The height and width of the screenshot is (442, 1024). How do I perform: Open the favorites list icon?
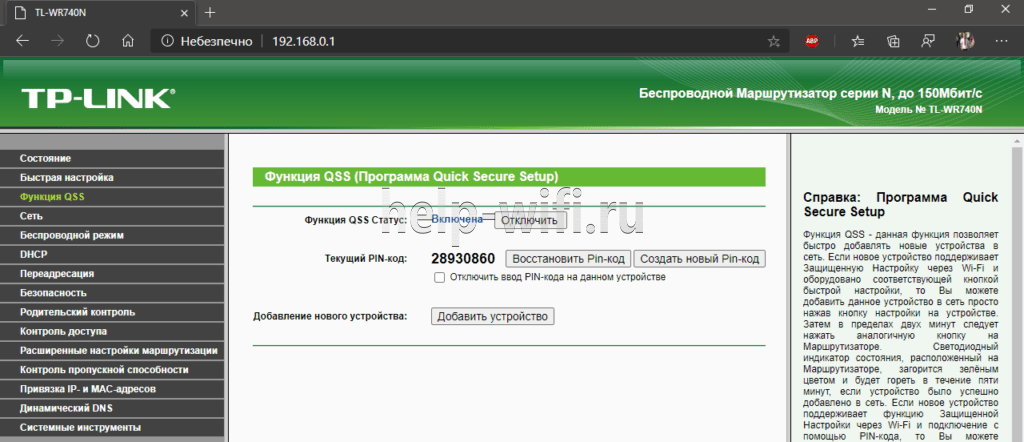(x=858, y=41)
